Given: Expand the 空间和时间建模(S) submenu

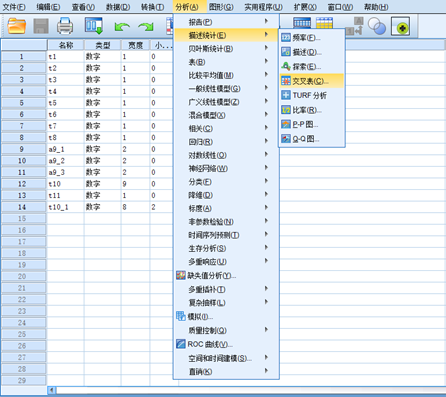Looking at the screenshot, I should pyautogui.click(x=226, y=358).
